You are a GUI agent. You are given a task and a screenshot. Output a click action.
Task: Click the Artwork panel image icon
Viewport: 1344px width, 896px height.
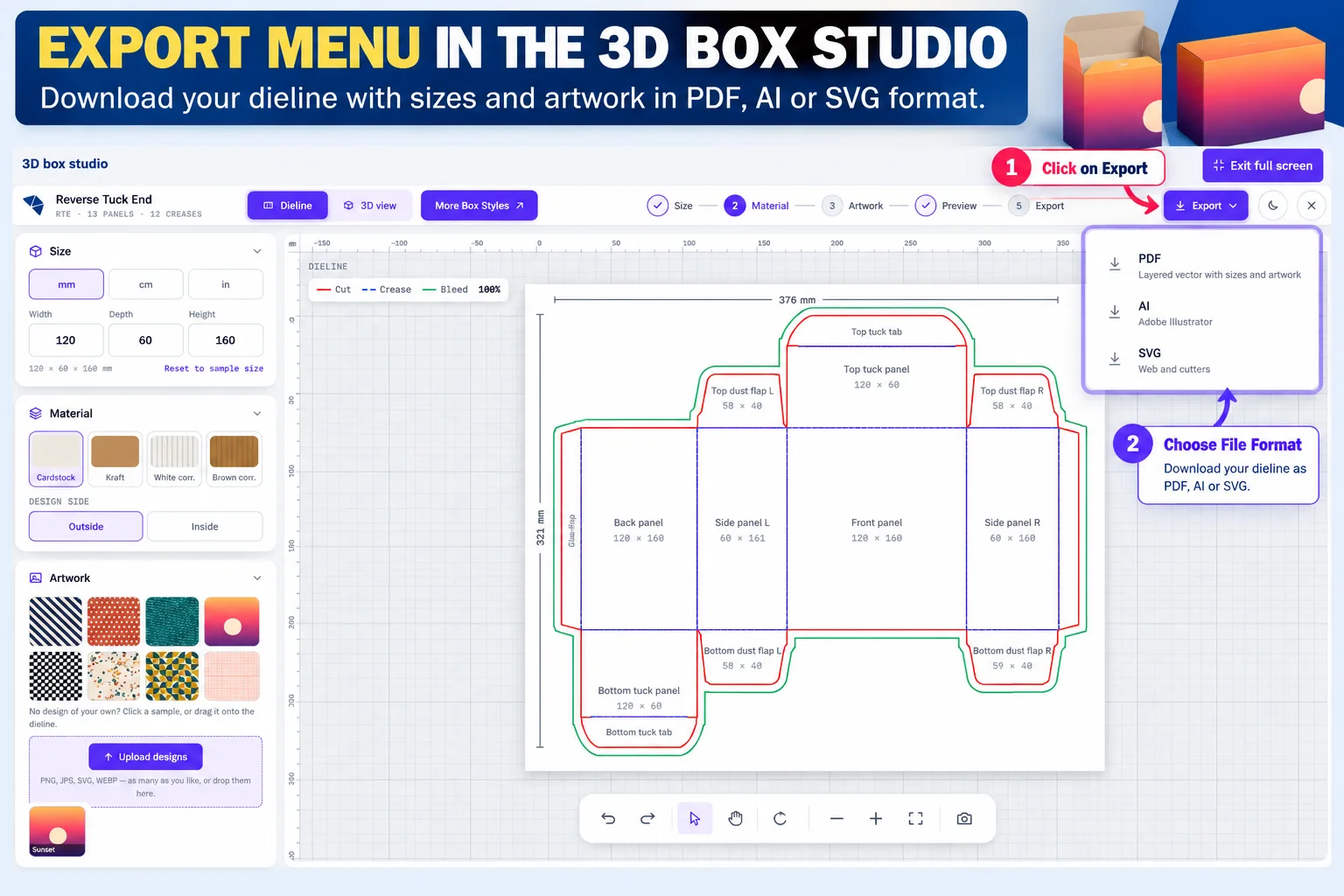36,577
